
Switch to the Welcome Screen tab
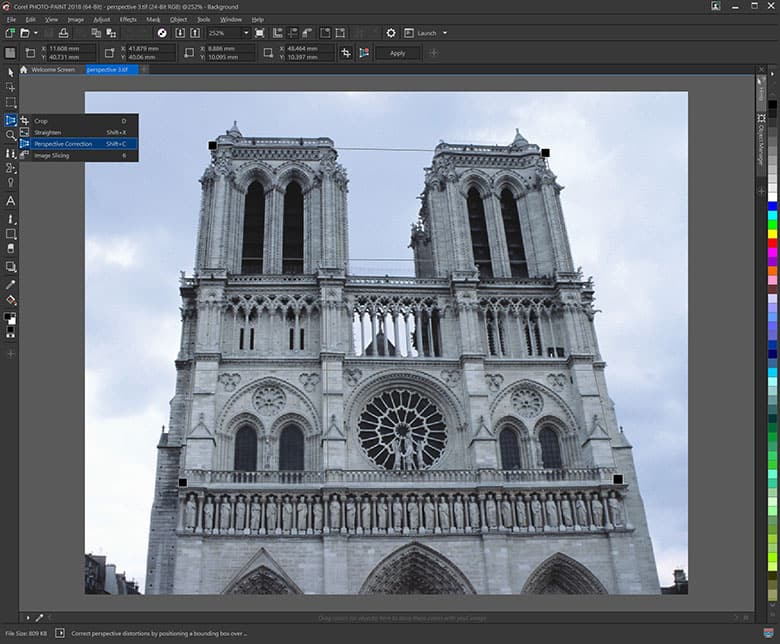54,70
